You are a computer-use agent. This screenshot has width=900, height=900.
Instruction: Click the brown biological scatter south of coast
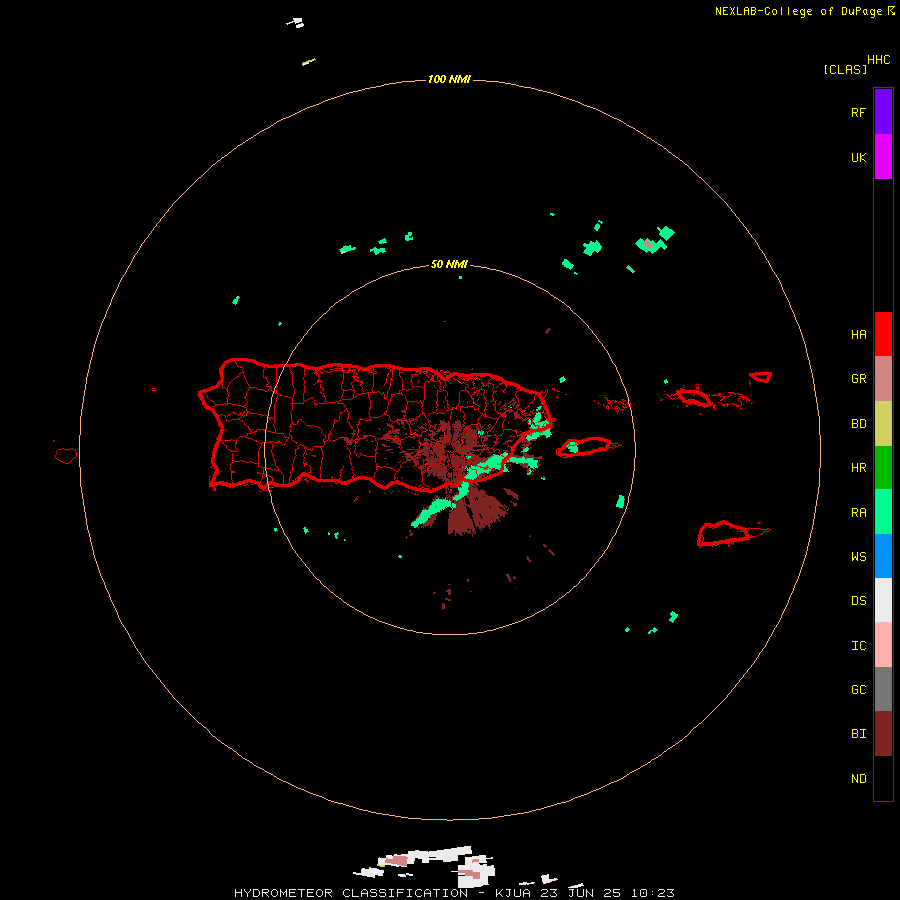click(481, 511)
